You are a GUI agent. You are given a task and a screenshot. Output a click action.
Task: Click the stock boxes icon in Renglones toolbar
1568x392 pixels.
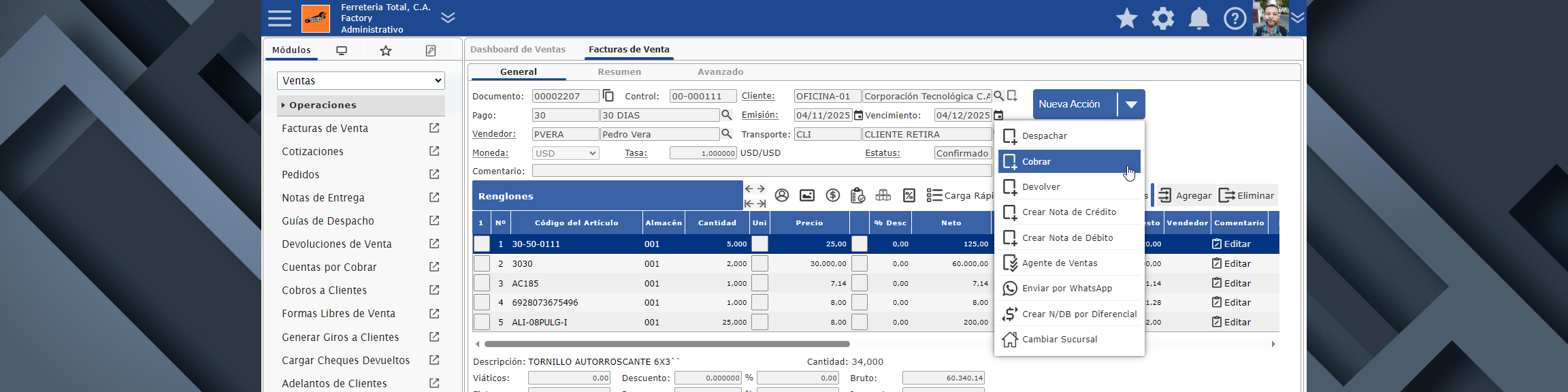click(x=883, y=195)
